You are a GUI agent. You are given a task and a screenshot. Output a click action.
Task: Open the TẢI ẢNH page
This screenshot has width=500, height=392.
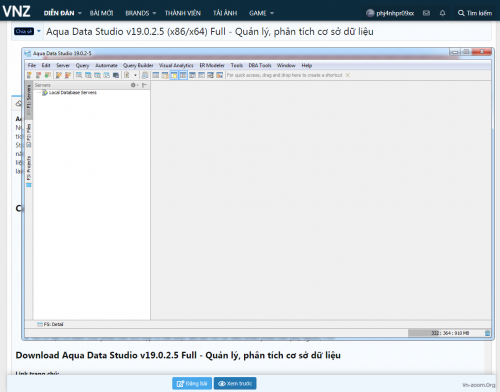225,13
